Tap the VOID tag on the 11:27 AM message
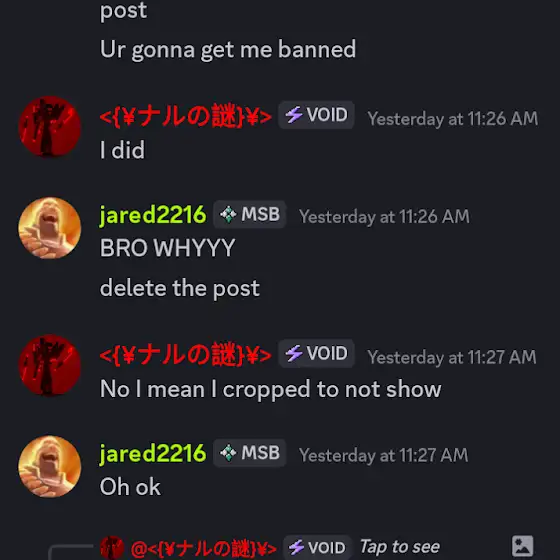Viewport: 560px width, 560px height. [316, 353]
